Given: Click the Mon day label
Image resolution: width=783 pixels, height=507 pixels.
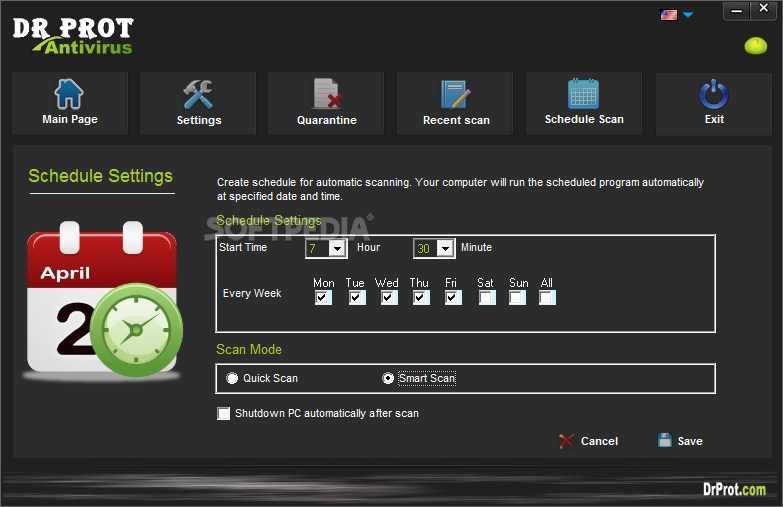Looking at the screenshot, I should [x=324, y=283].
